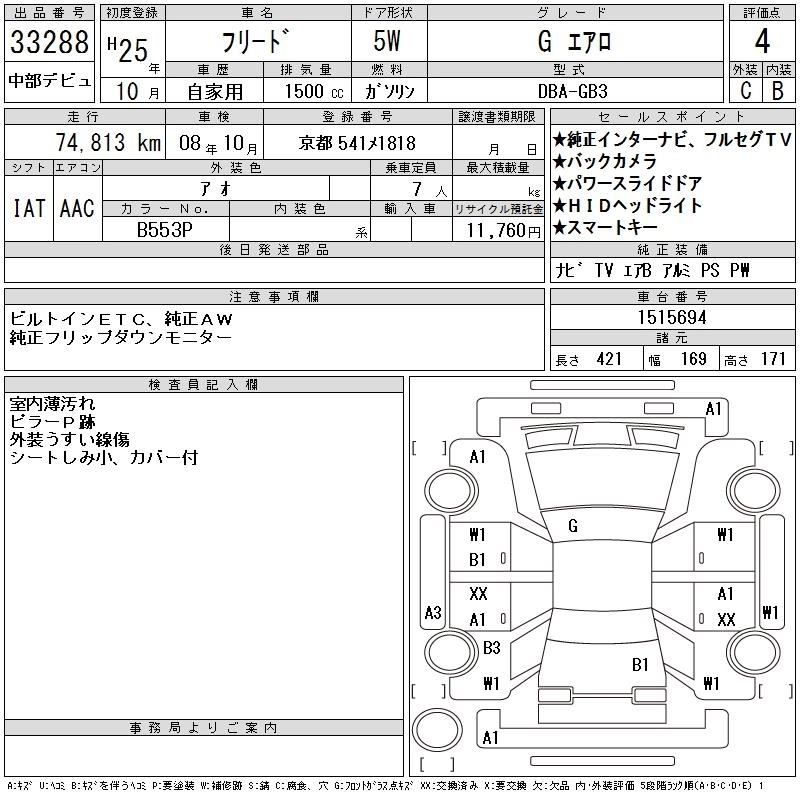
Task: Click the shift type IAT
Action: pos(29,208)
